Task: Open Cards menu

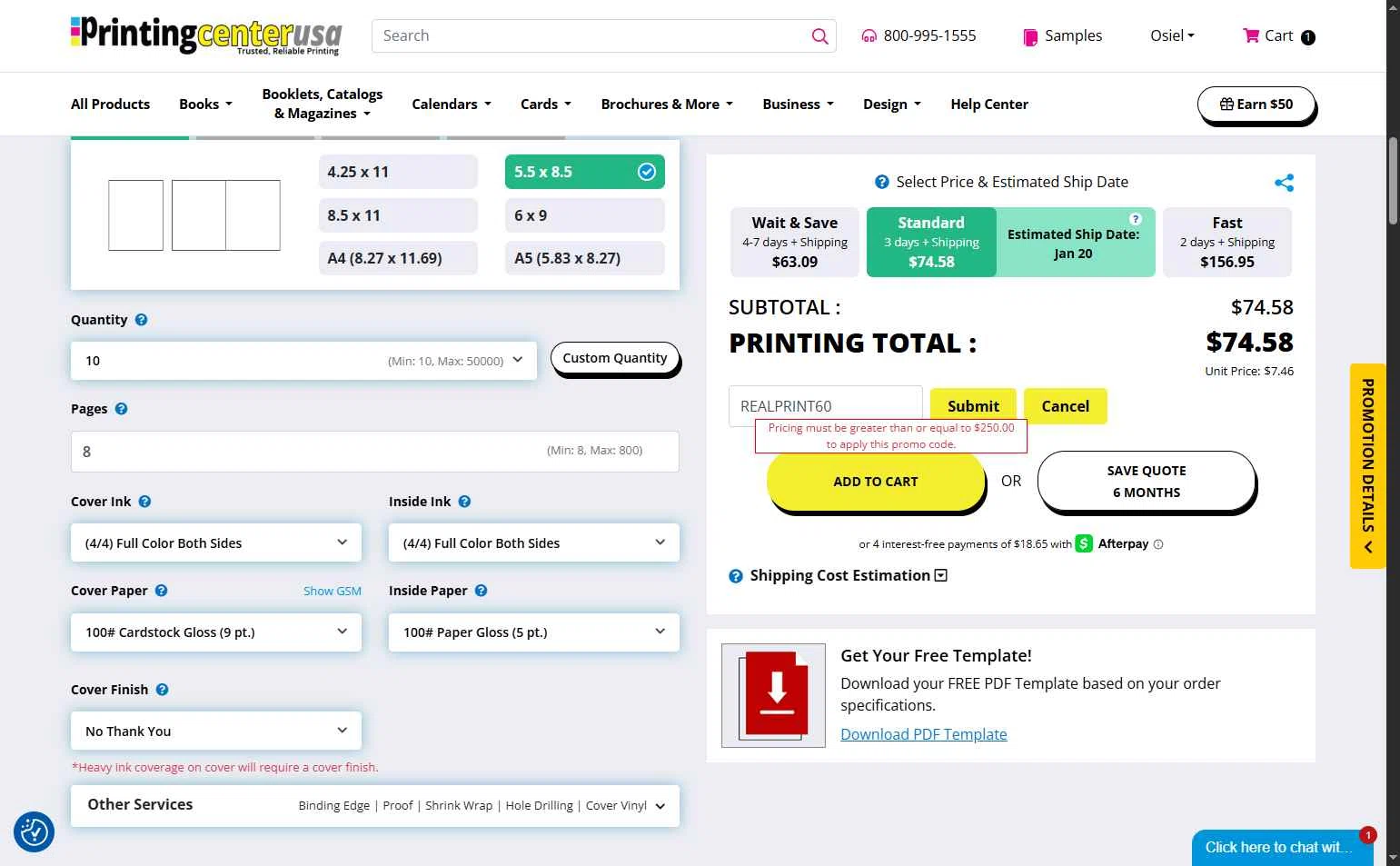Action: (546, 105)
